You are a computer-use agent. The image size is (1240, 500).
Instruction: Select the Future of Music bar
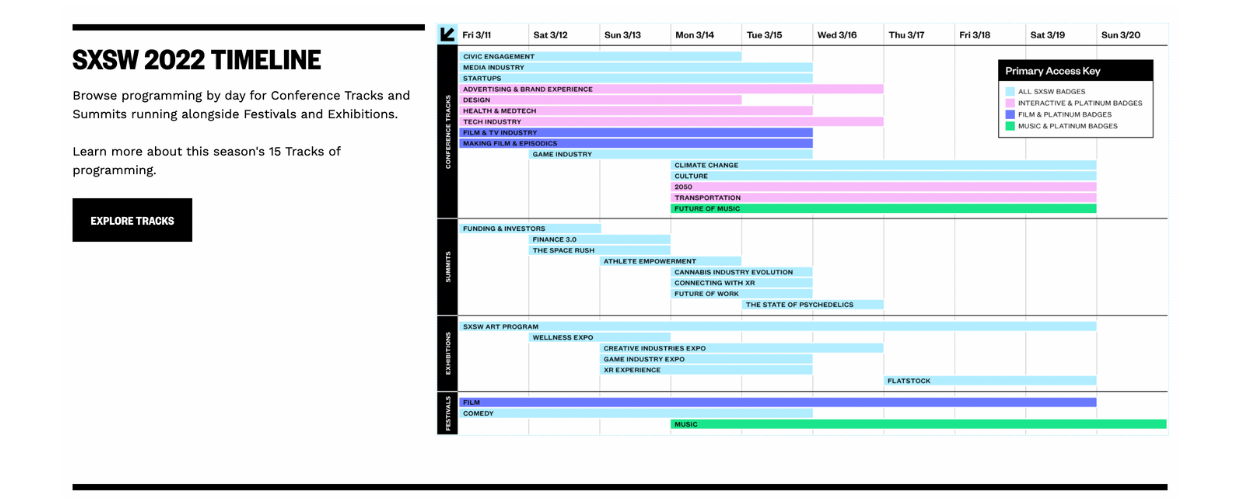(884, 209)
